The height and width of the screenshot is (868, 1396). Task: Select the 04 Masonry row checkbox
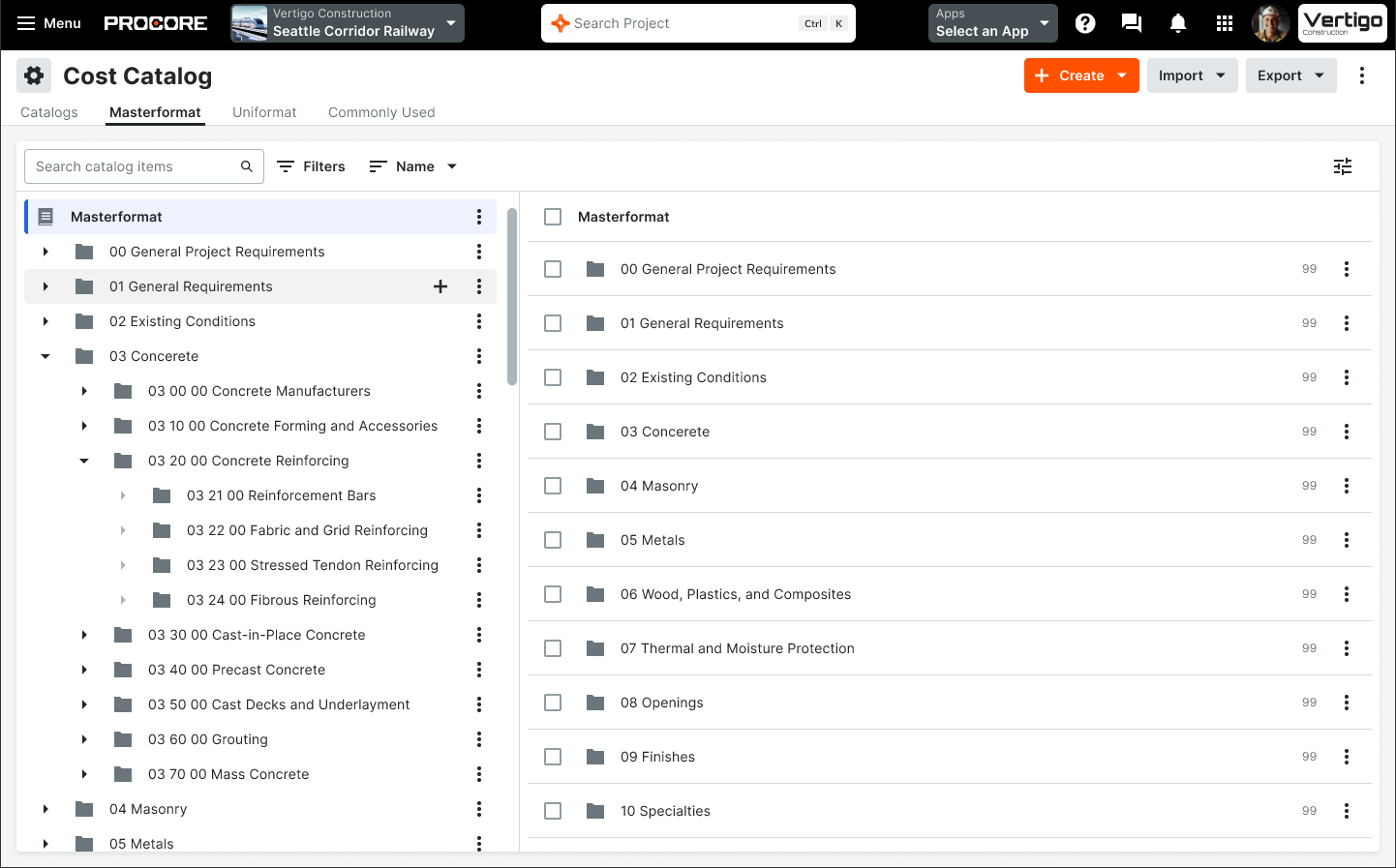[553, 486]
